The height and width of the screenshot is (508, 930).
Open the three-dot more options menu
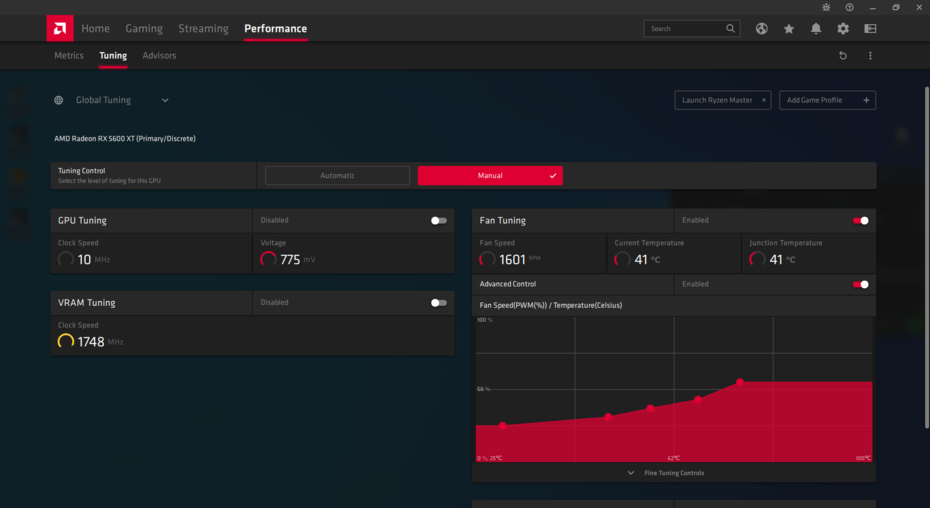pos(870,56)
